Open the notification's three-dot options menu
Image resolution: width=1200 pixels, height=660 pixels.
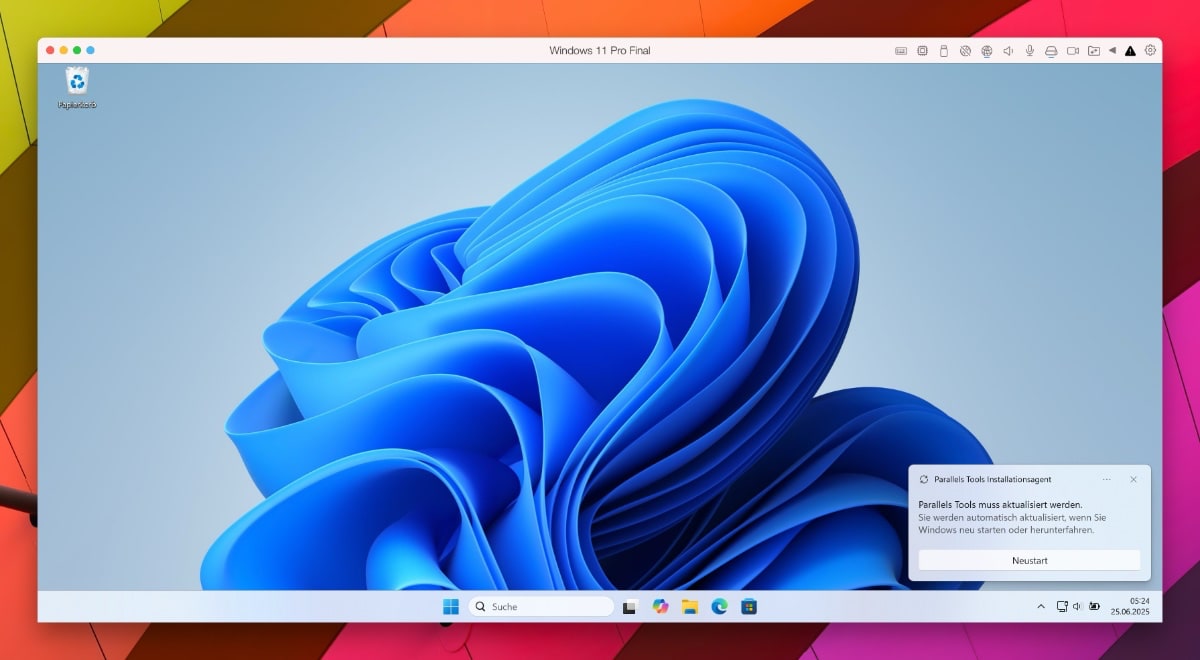coord(1106,479)
